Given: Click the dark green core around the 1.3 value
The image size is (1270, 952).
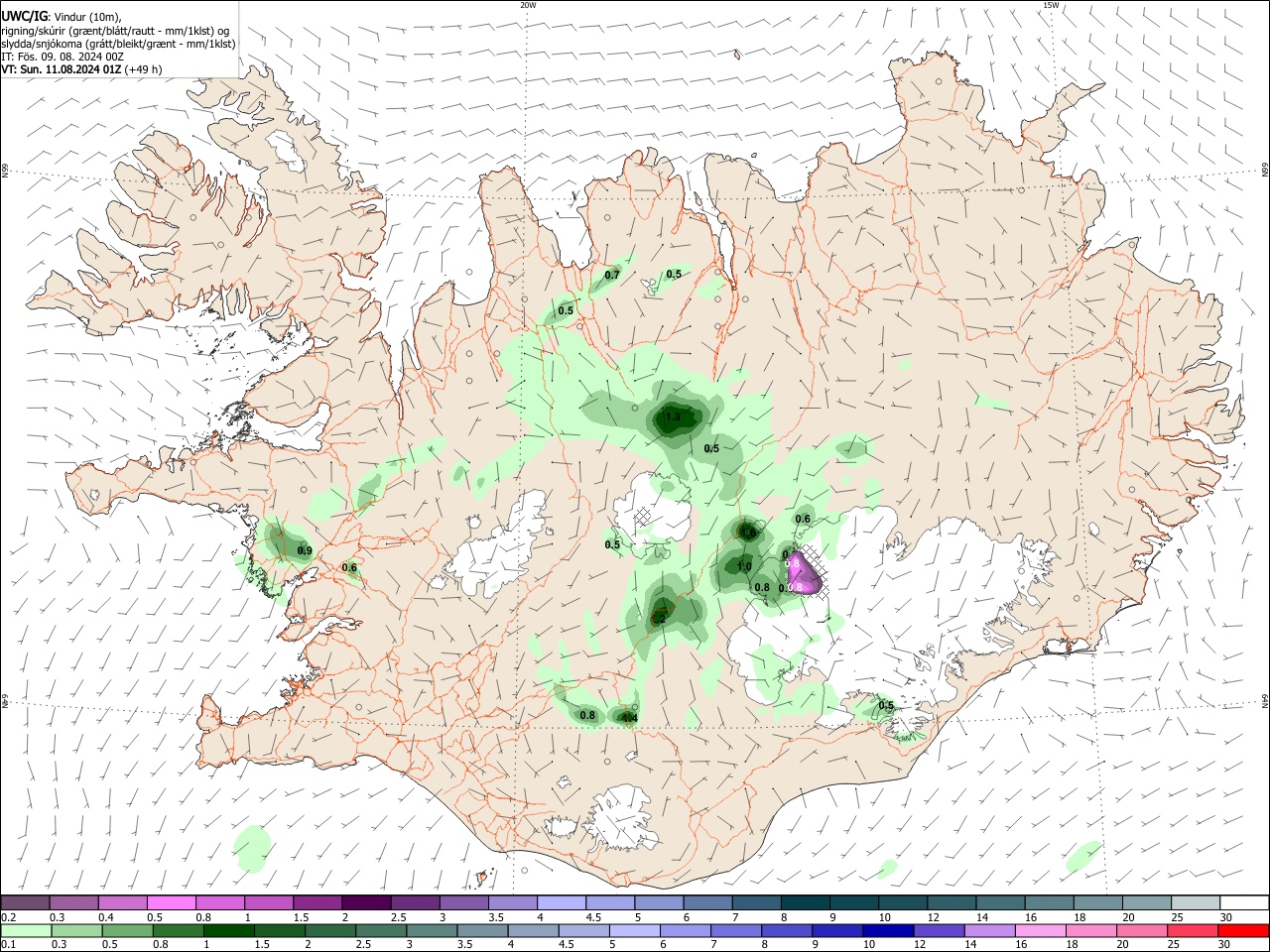Looking at the screenshot, I should [677, 418].
